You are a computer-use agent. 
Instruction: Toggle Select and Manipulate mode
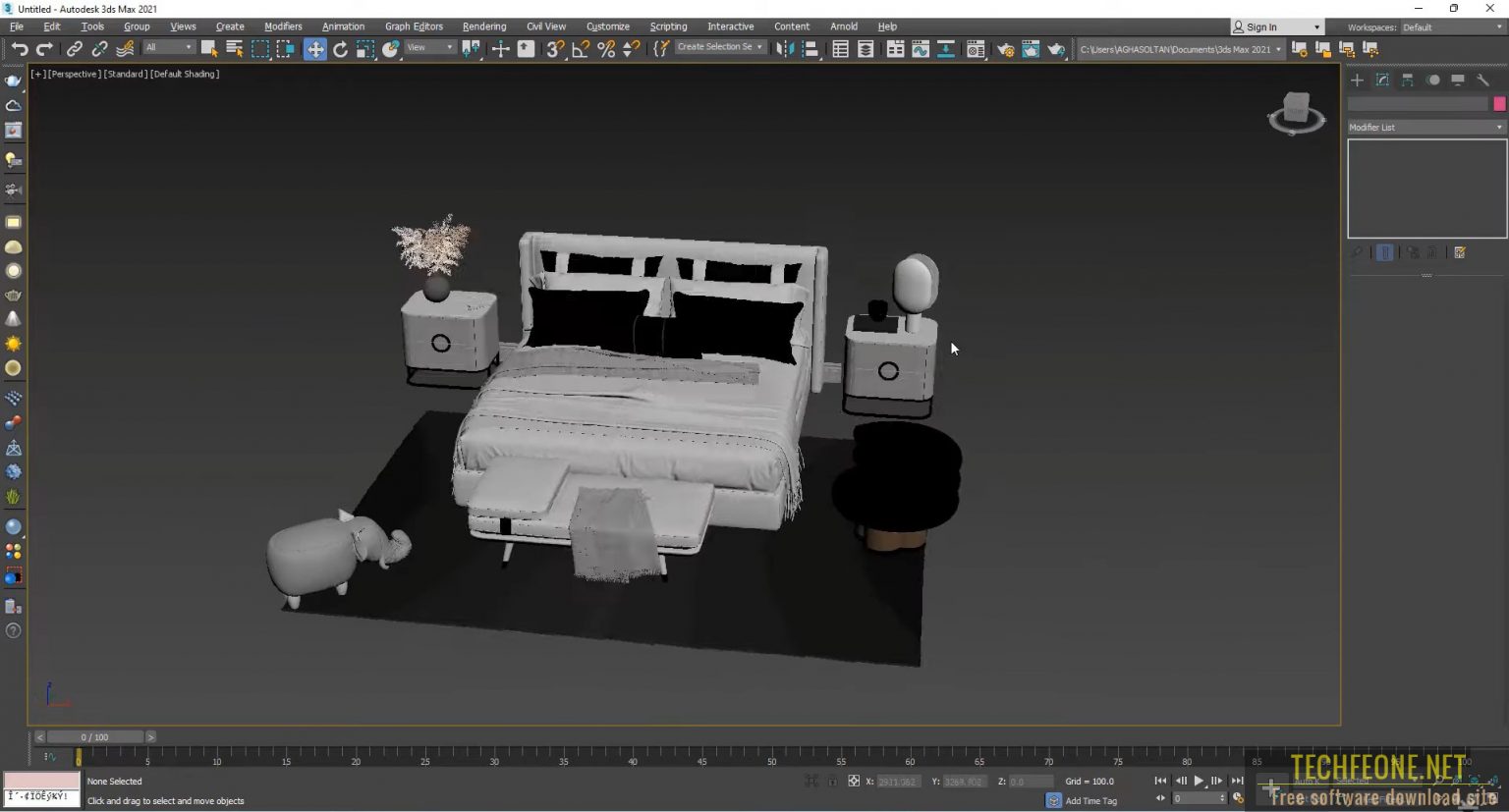click(501, 49)
